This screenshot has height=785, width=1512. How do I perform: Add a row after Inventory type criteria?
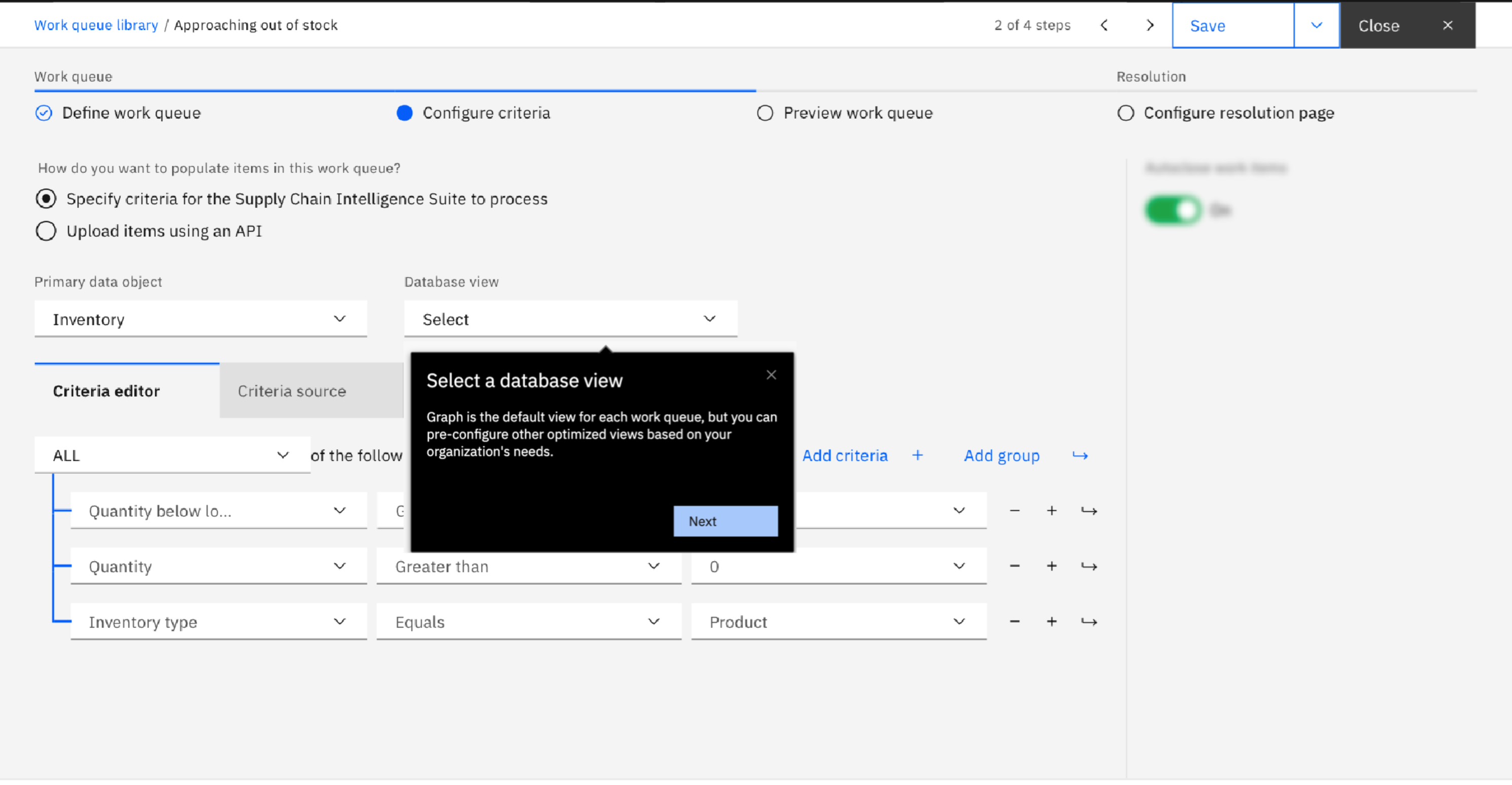pos(1051,622)
